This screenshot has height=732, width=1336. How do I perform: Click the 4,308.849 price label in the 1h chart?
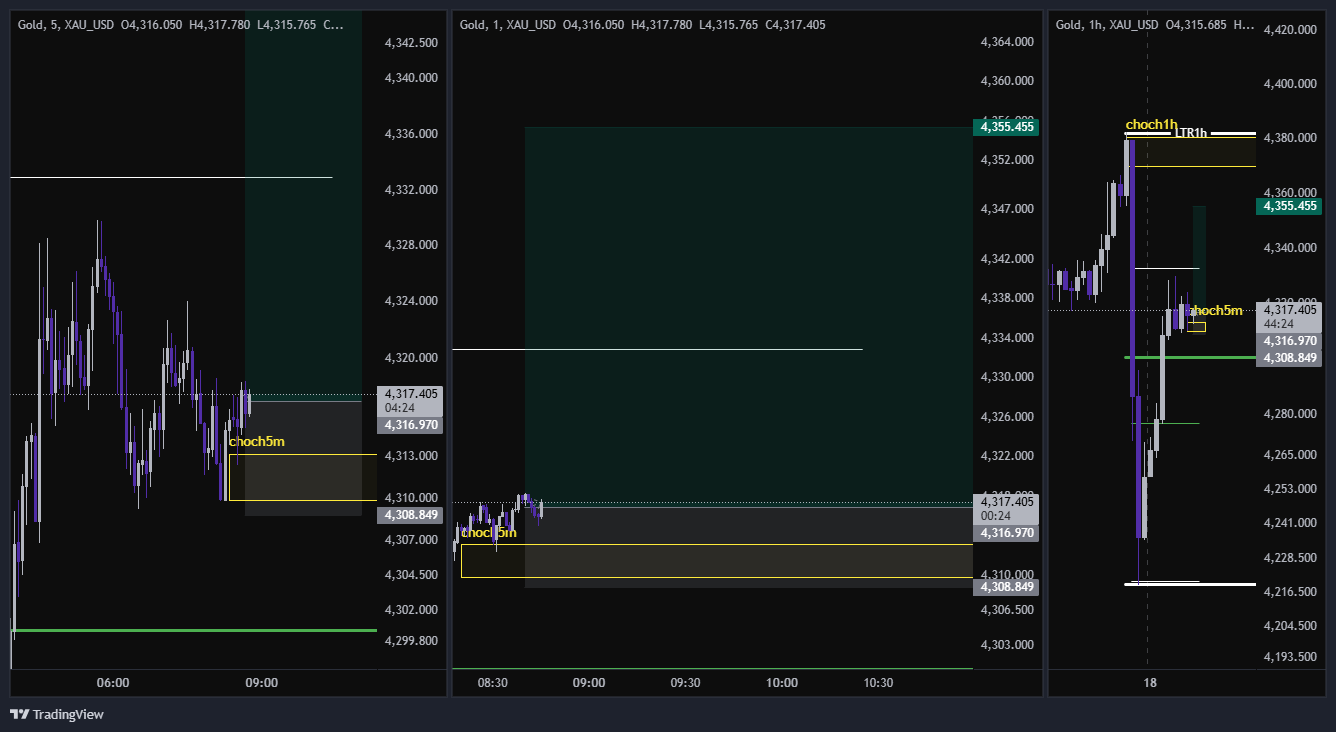[1289, 357]
